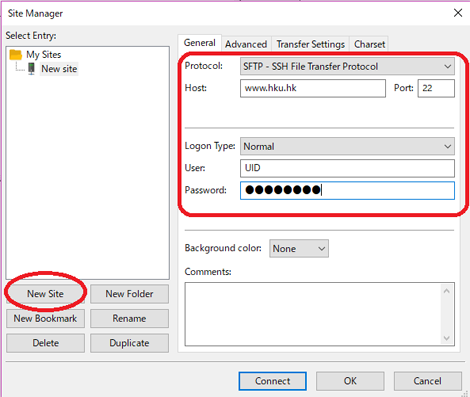This screenshot has height=397, width=470.
Task: Open the Transfer Settings tab
Action: [x=310, y=44]
